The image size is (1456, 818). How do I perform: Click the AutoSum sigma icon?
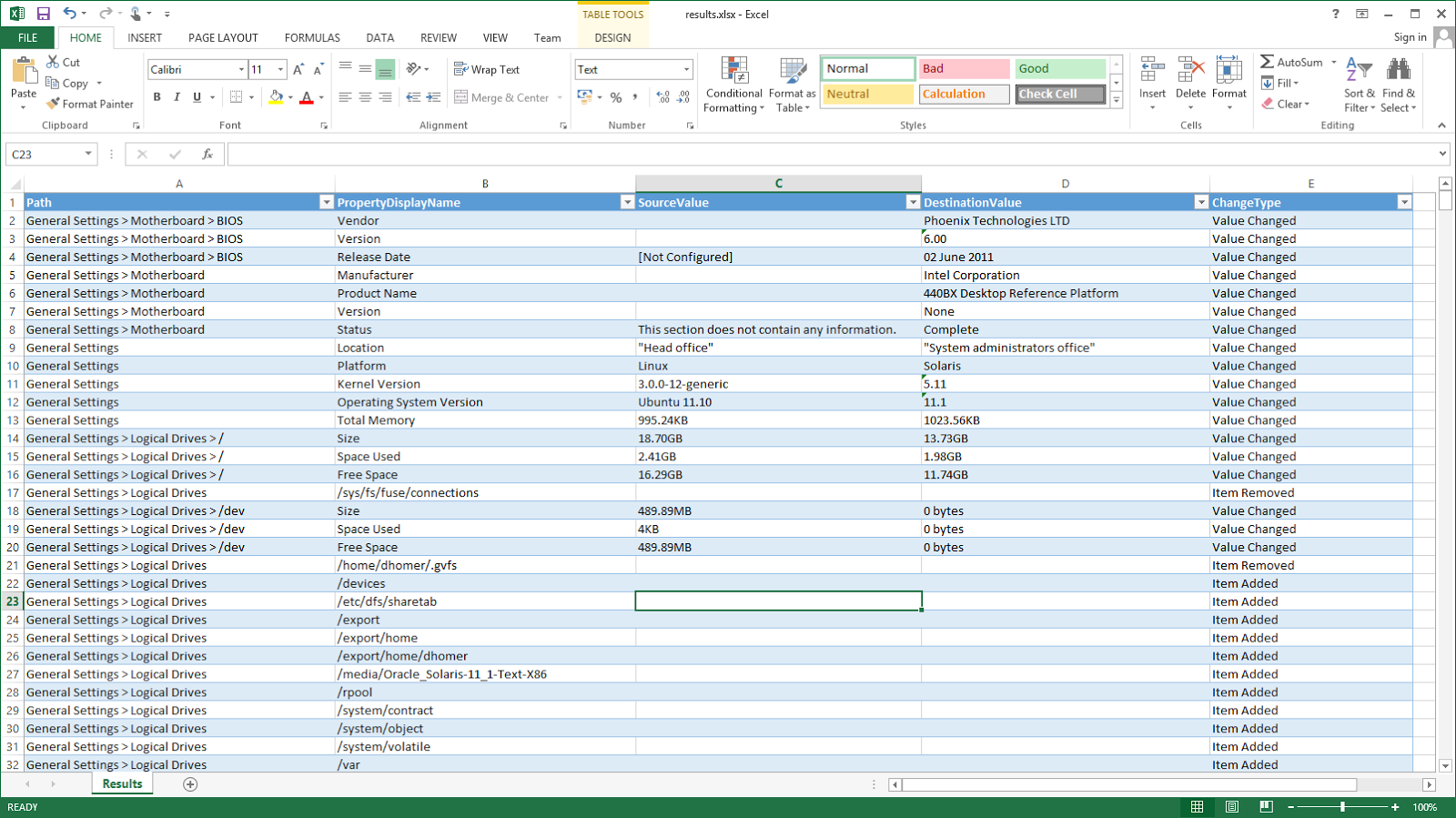point(1267,62)
